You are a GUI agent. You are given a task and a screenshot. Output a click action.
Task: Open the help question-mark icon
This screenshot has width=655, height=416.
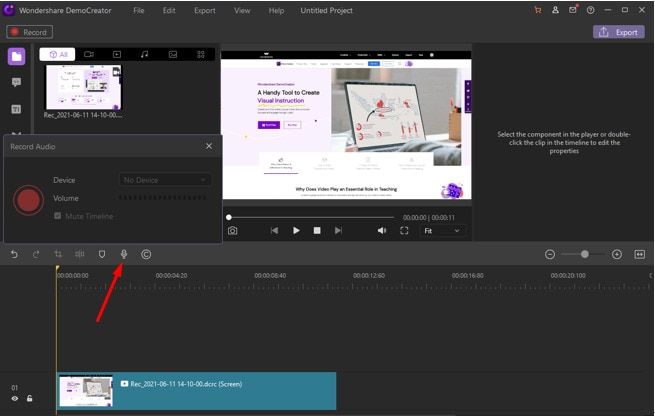tap(590, 10)
